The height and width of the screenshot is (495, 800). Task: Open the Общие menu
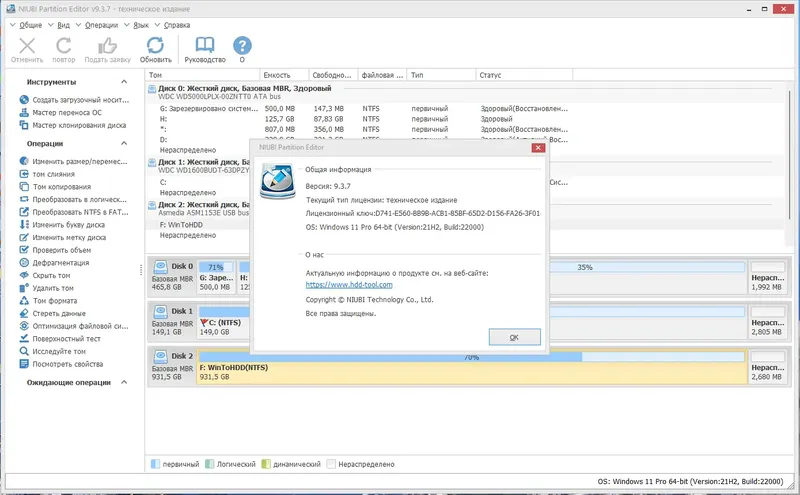31,25
